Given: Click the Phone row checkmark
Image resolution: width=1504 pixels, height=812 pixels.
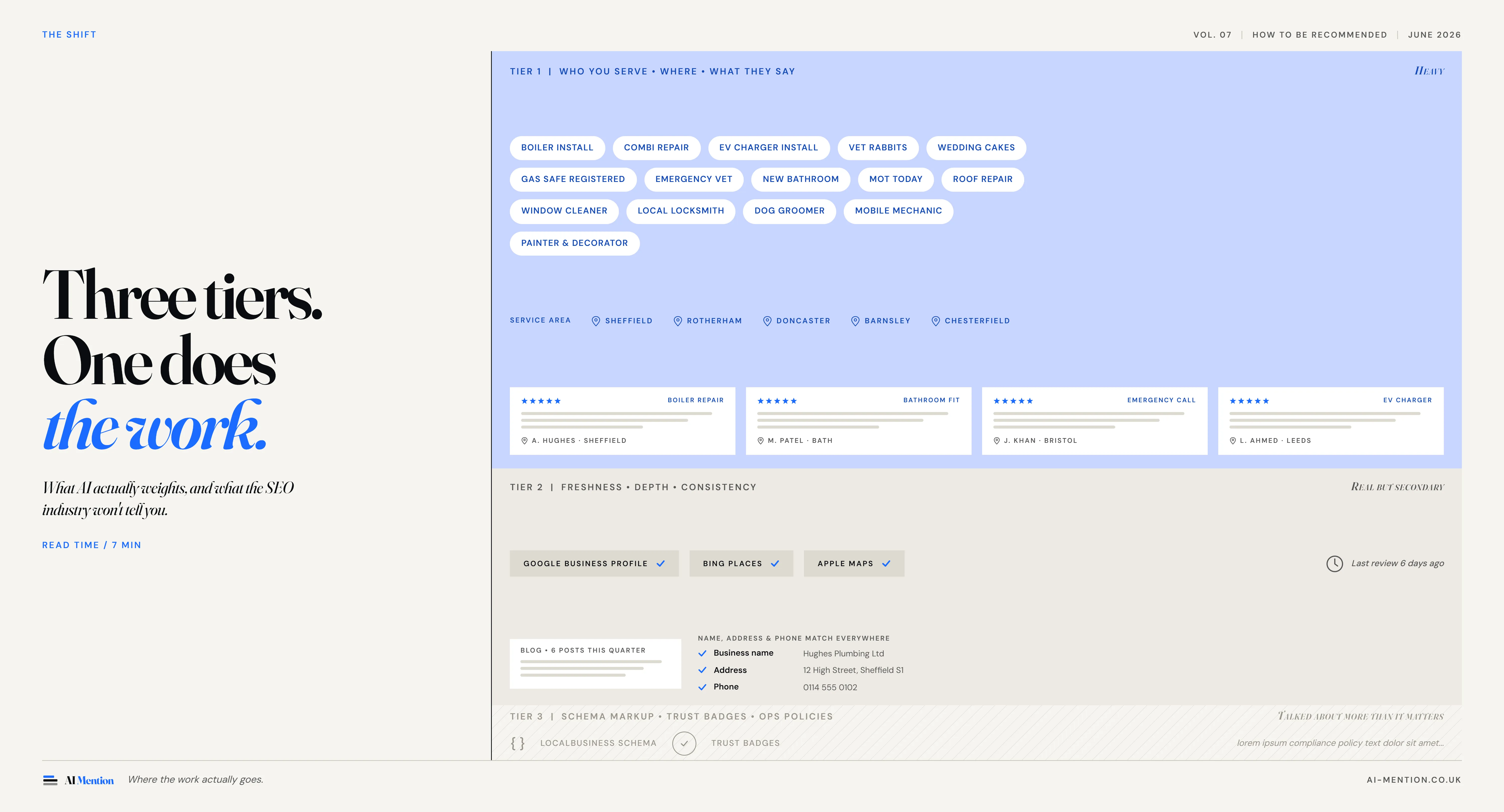Looking at the screenshot, I should [702, 687].
